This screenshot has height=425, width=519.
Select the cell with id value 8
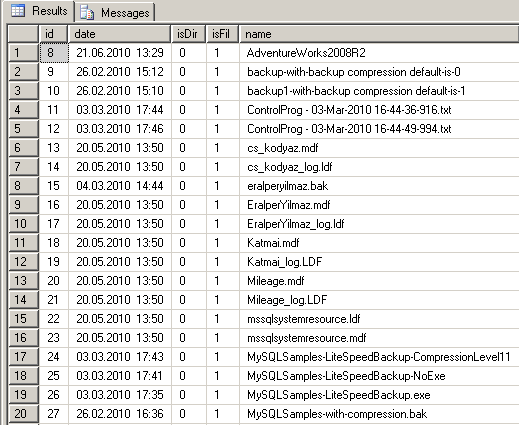coord(54,53)
